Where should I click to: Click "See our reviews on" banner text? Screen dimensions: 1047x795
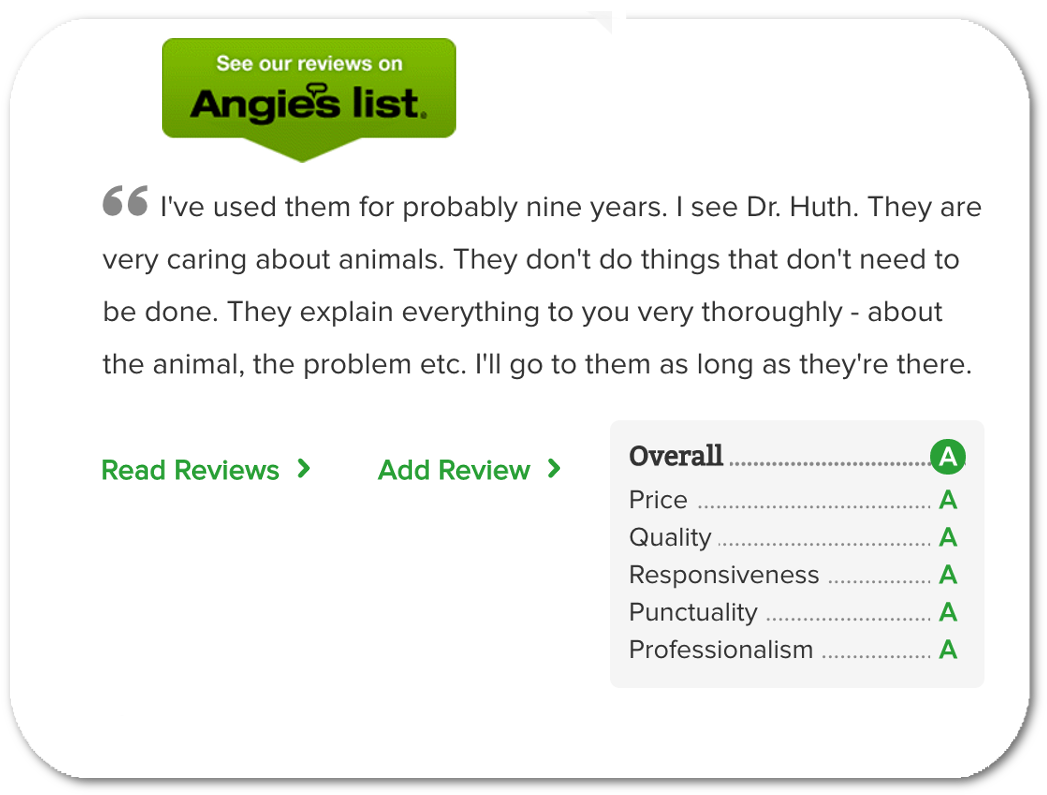point(309,63)
